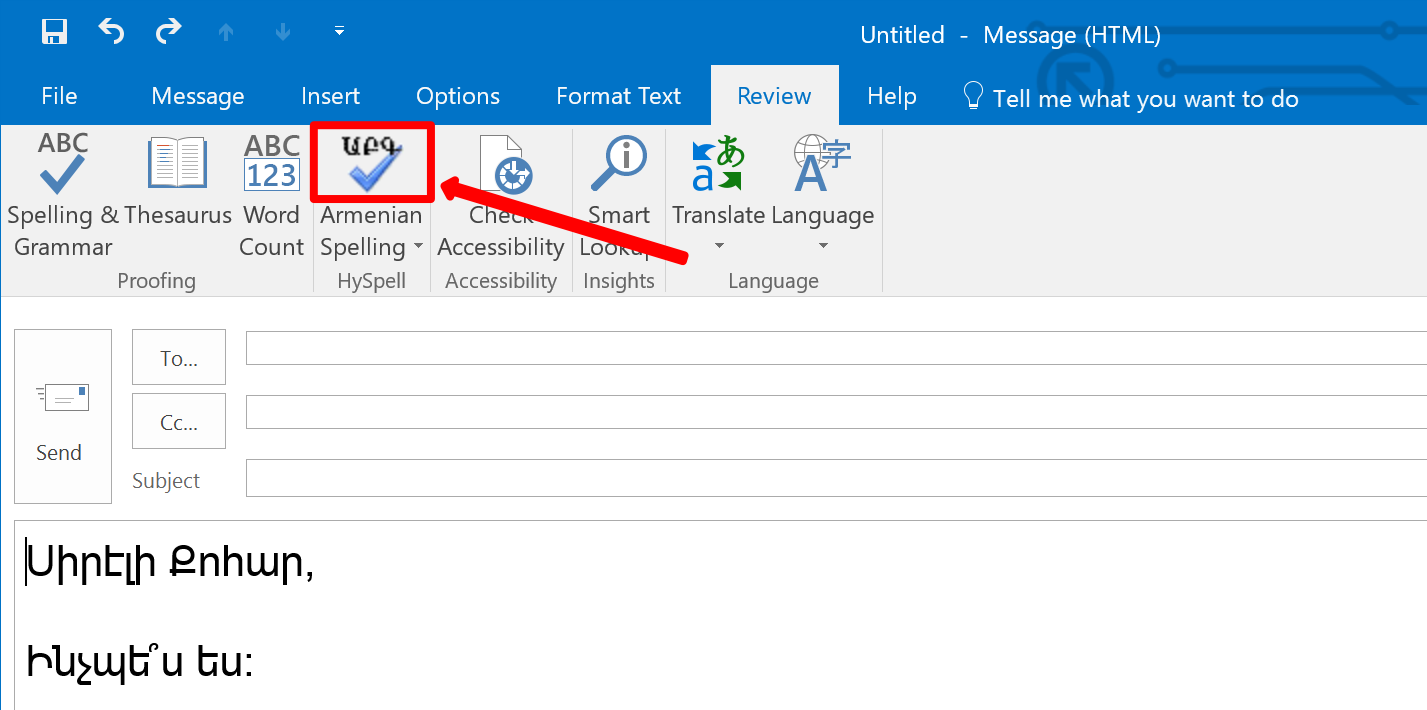Expand the Translate dropdown arrow
The height and width of the screenshot is (710, 1427).
point(718,246)
